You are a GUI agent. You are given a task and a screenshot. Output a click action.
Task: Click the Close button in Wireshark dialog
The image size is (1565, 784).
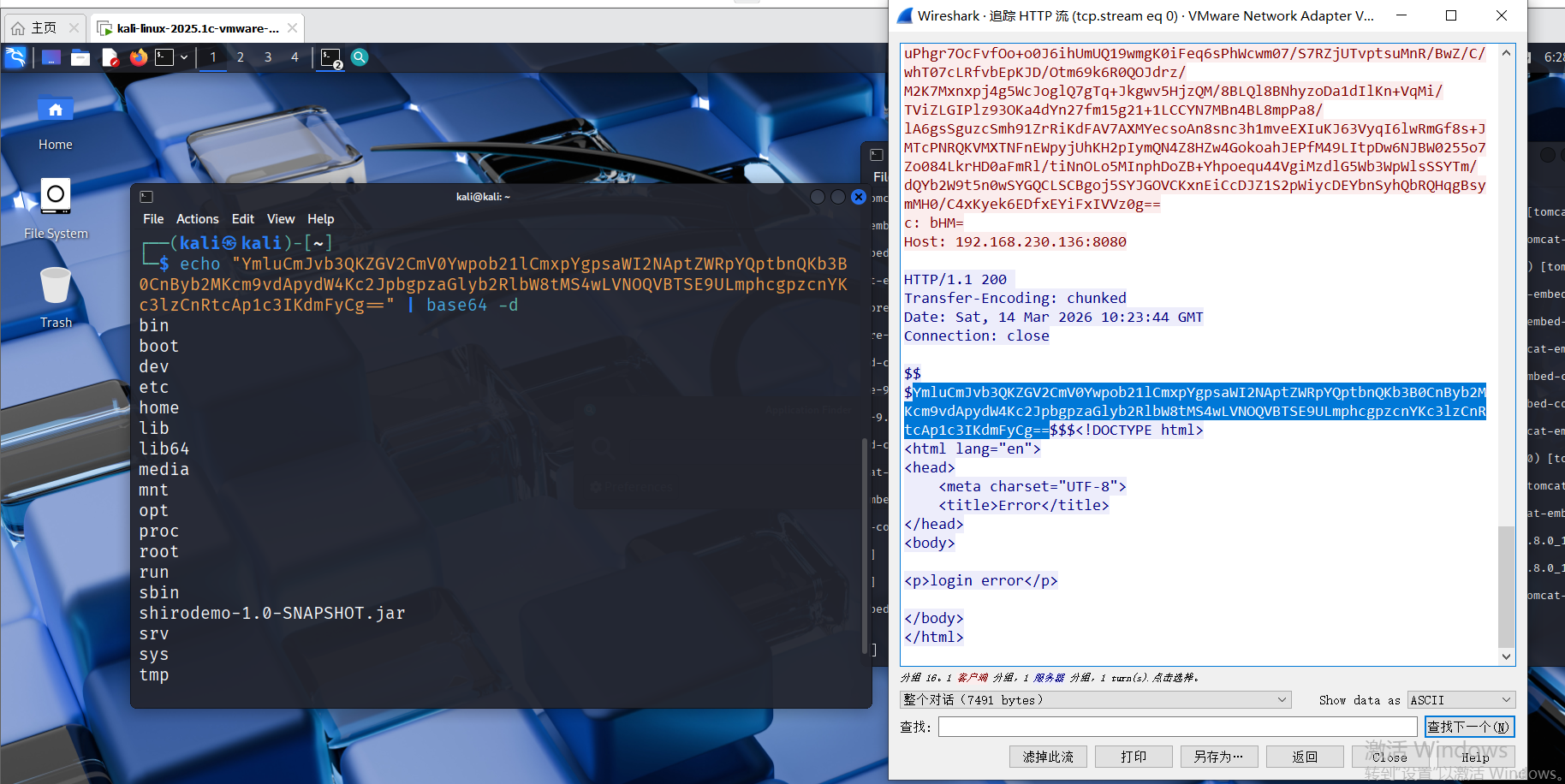(1390, 757)
